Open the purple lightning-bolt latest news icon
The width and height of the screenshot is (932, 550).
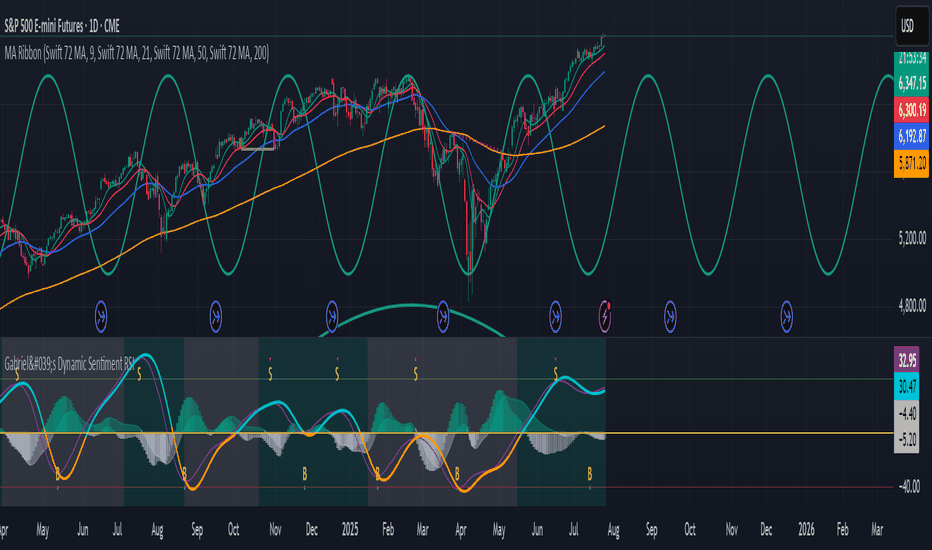click(604, 315)
